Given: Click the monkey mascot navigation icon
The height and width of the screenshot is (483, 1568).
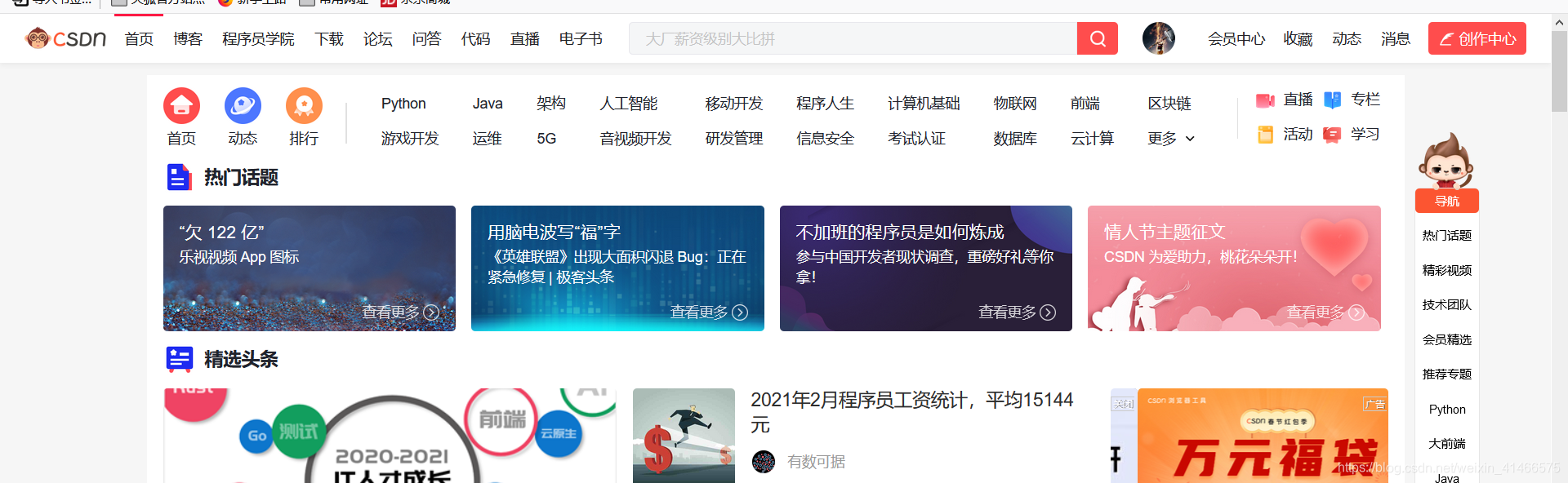Looking at the screenshot, I should click(1445, 161).
